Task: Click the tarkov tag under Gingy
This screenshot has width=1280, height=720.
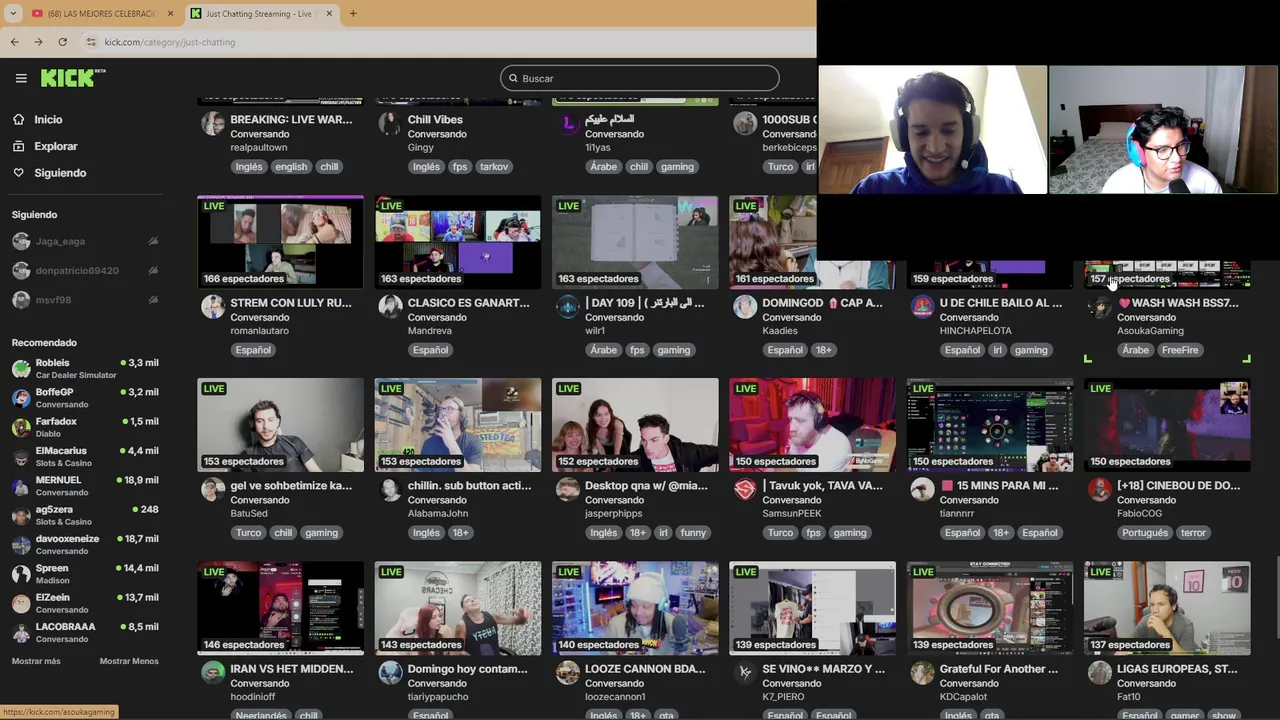Action: (494, 167)
